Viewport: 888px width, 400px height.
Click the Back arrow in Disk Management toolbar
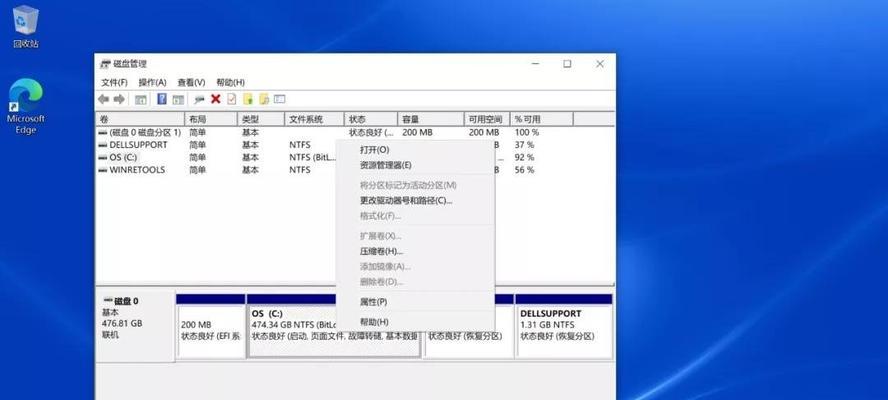coord(103,100)
